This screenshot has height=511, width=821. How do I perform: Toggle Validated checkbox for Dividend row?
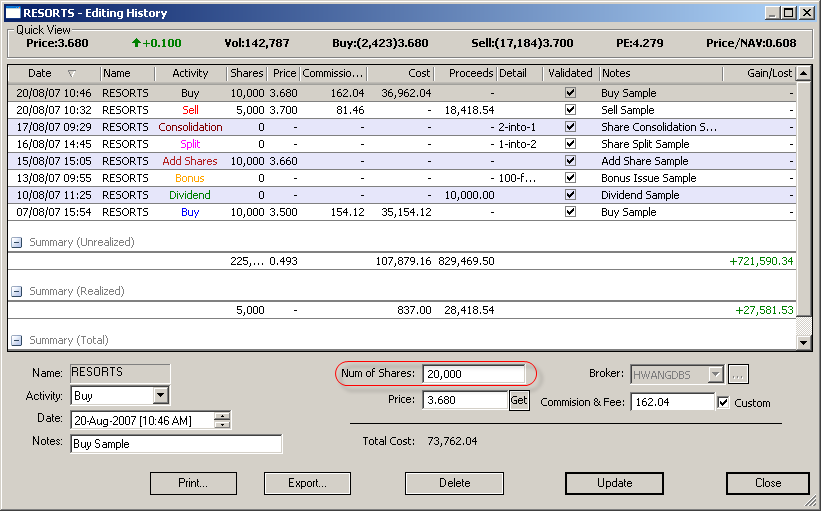[x=571, y=195]
